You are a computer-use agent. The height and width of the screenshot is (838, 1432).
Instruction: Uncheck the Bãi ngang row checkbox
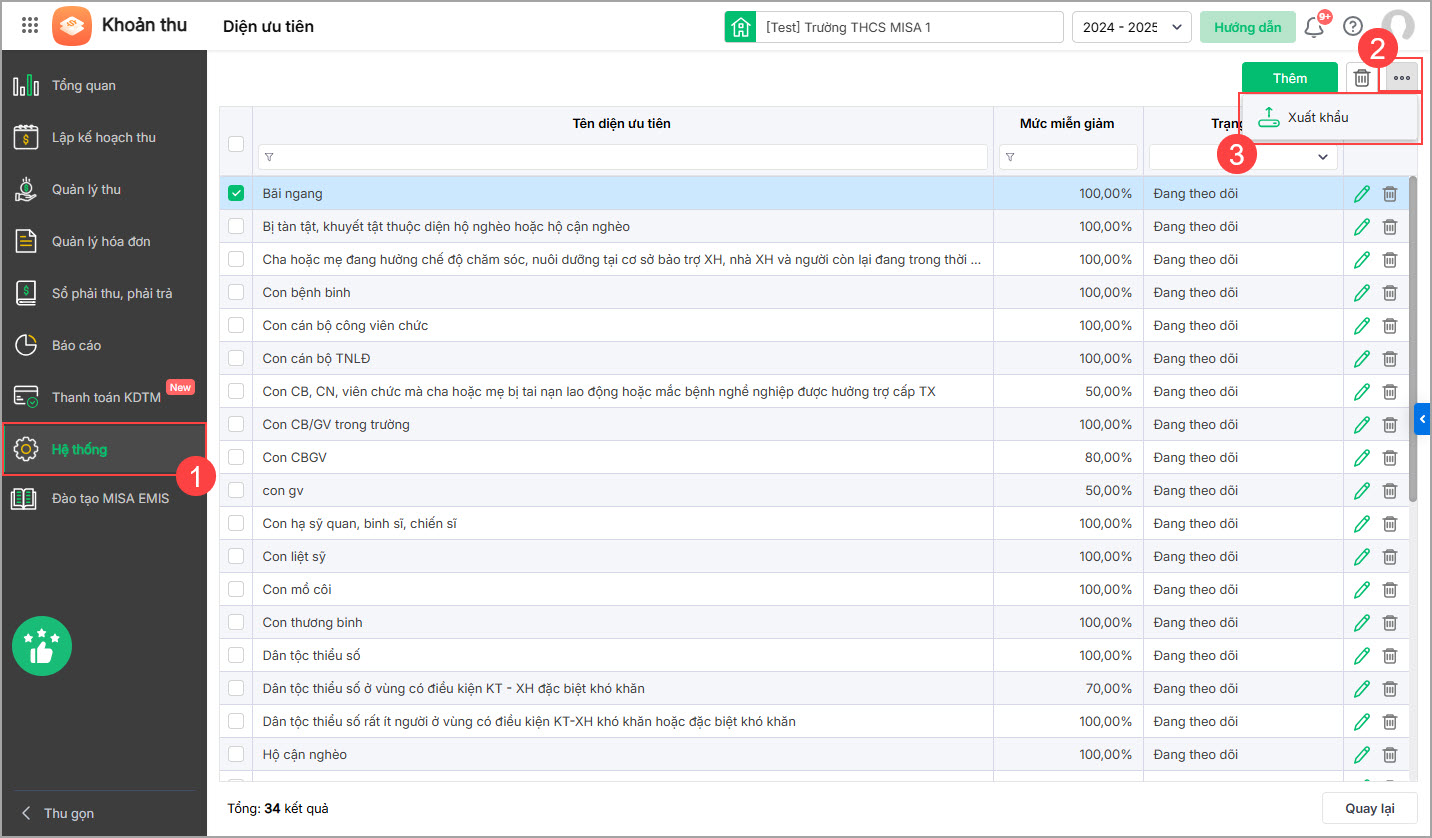click(x=236, y=194)
